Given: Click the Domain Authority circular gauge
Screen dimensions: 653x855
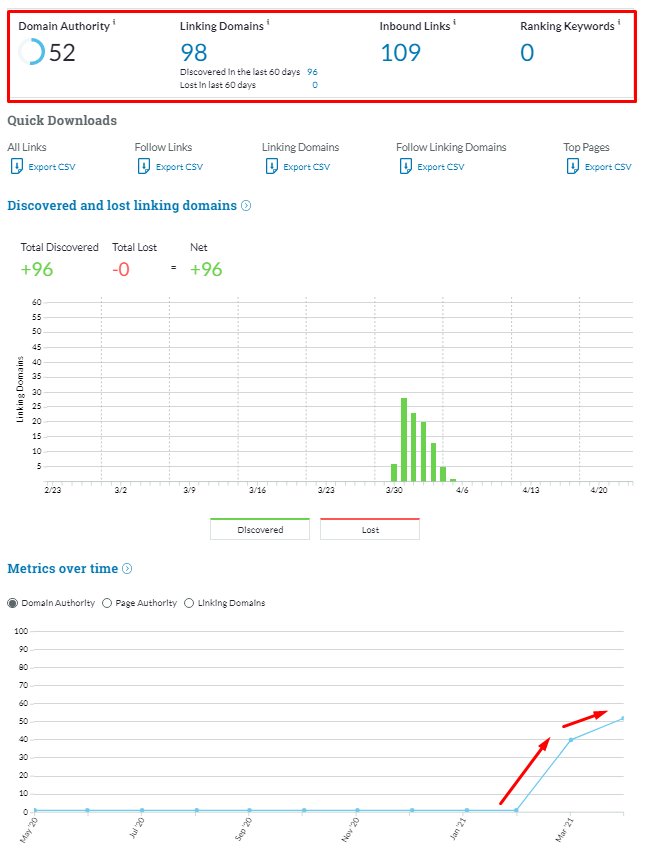Looking at the screenshot, I should point(31,52).
